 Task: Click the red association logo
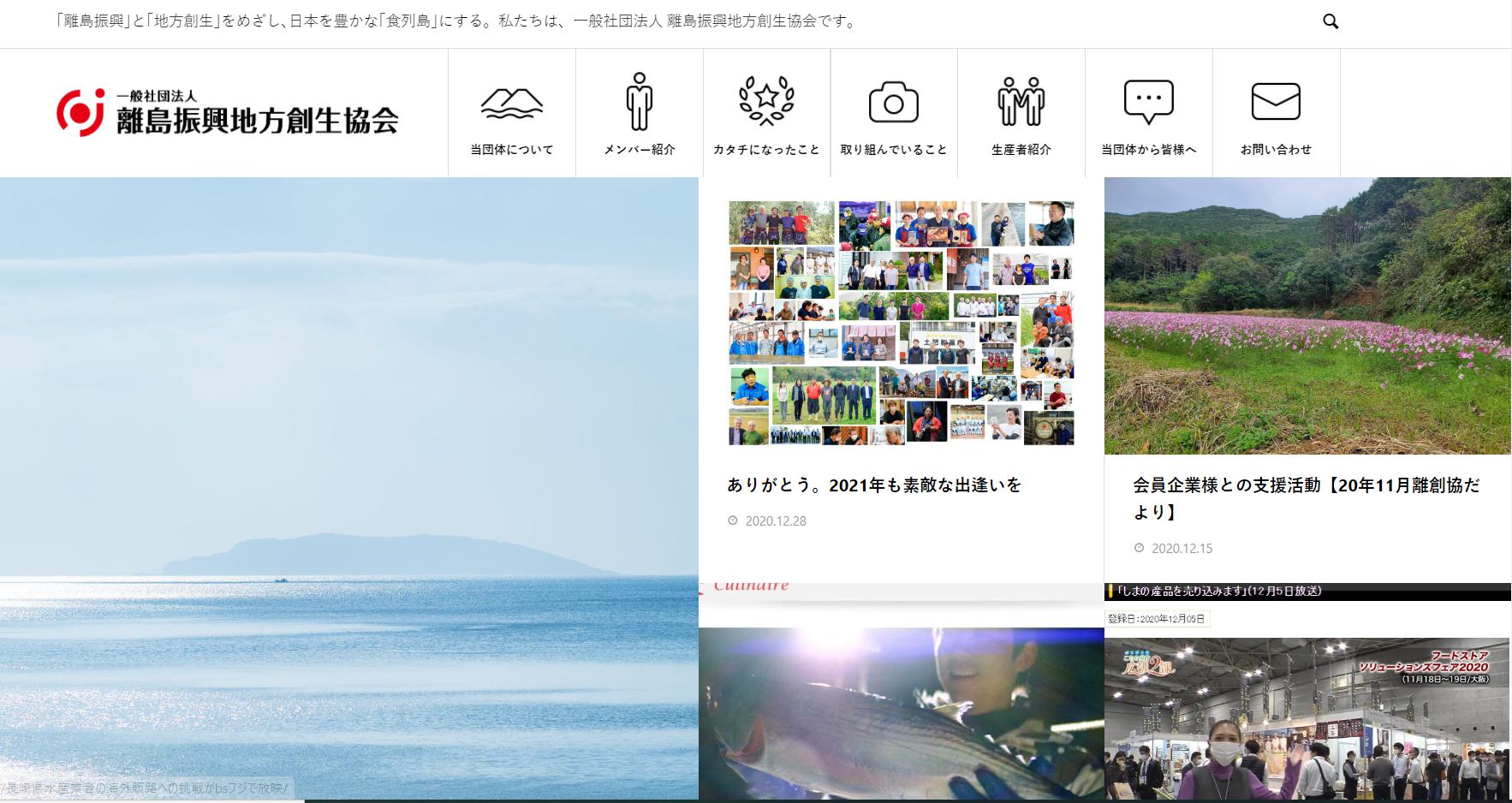80,112
